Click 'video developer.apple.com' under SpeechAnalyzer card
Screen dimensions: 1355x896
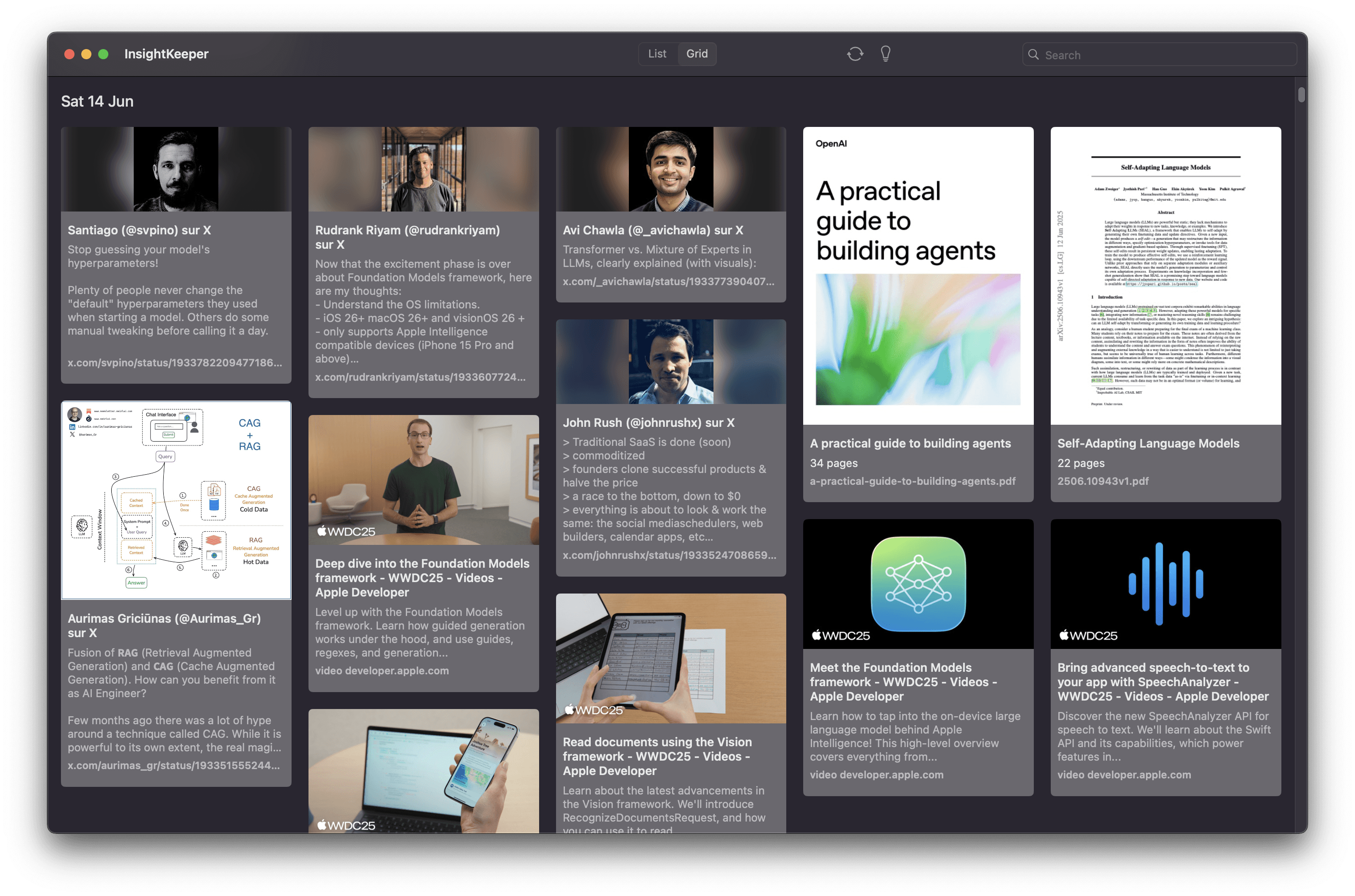pyautogui.click(x=1124, y=775)
